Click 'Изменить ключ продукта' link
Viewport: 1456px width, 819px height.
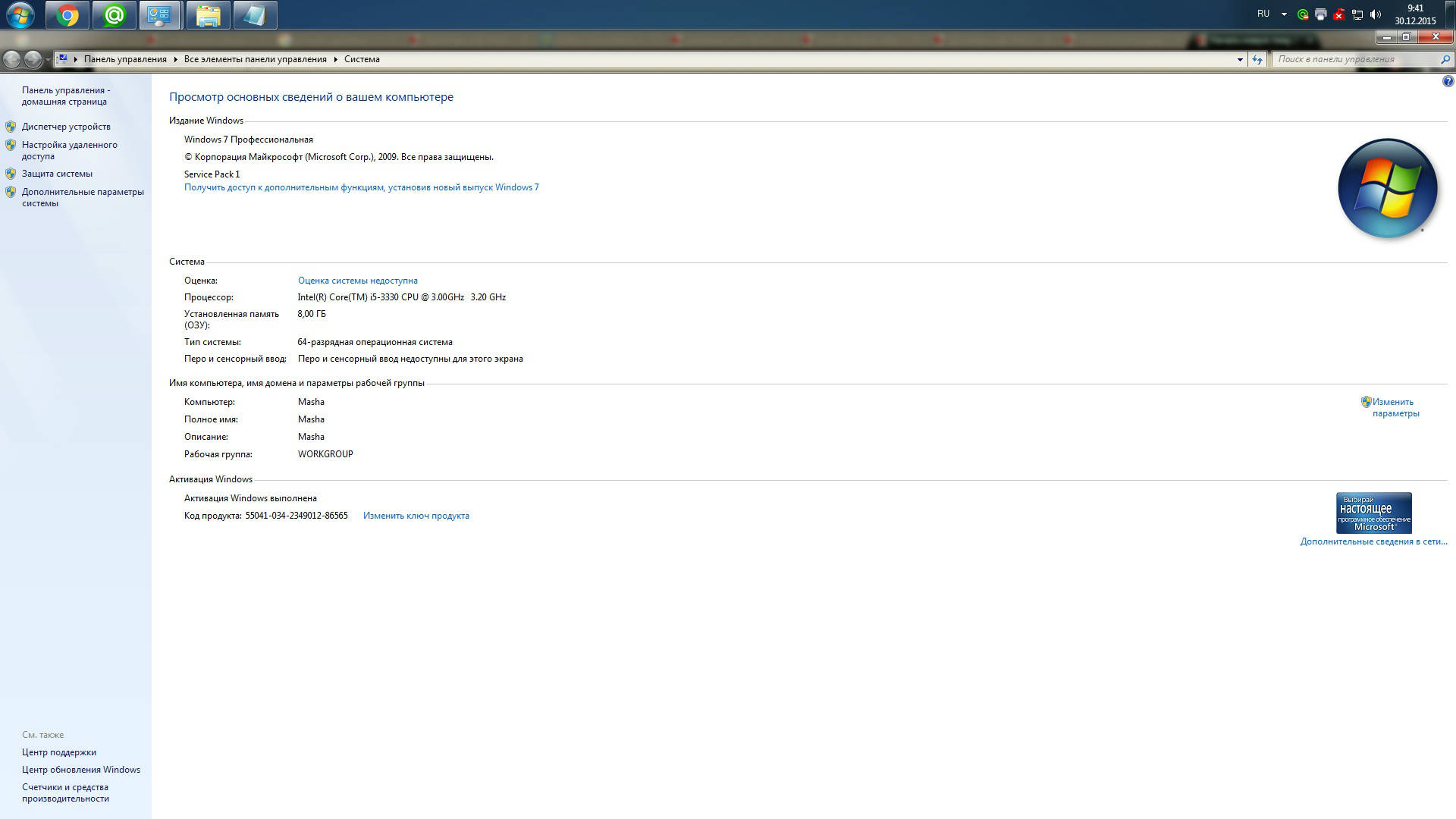(416, 516)
